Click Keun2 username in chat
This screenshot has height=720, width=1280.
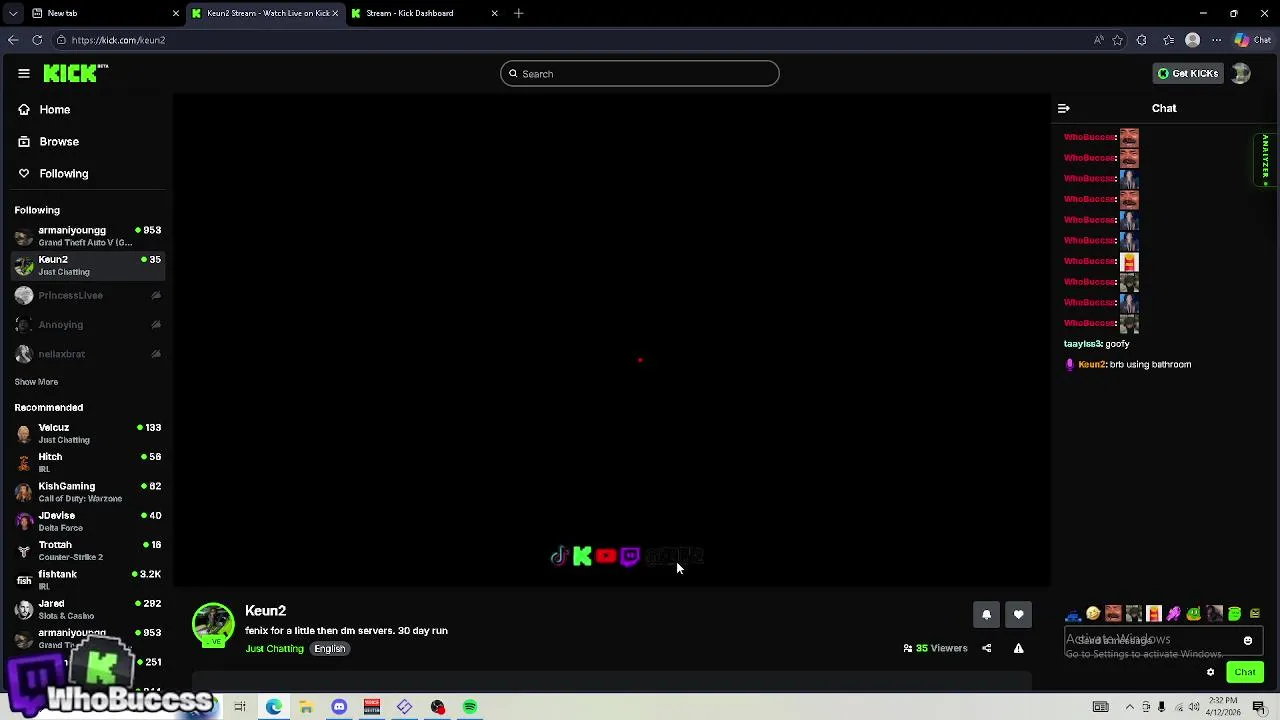pyautogui.click(x=1092, y=365)
